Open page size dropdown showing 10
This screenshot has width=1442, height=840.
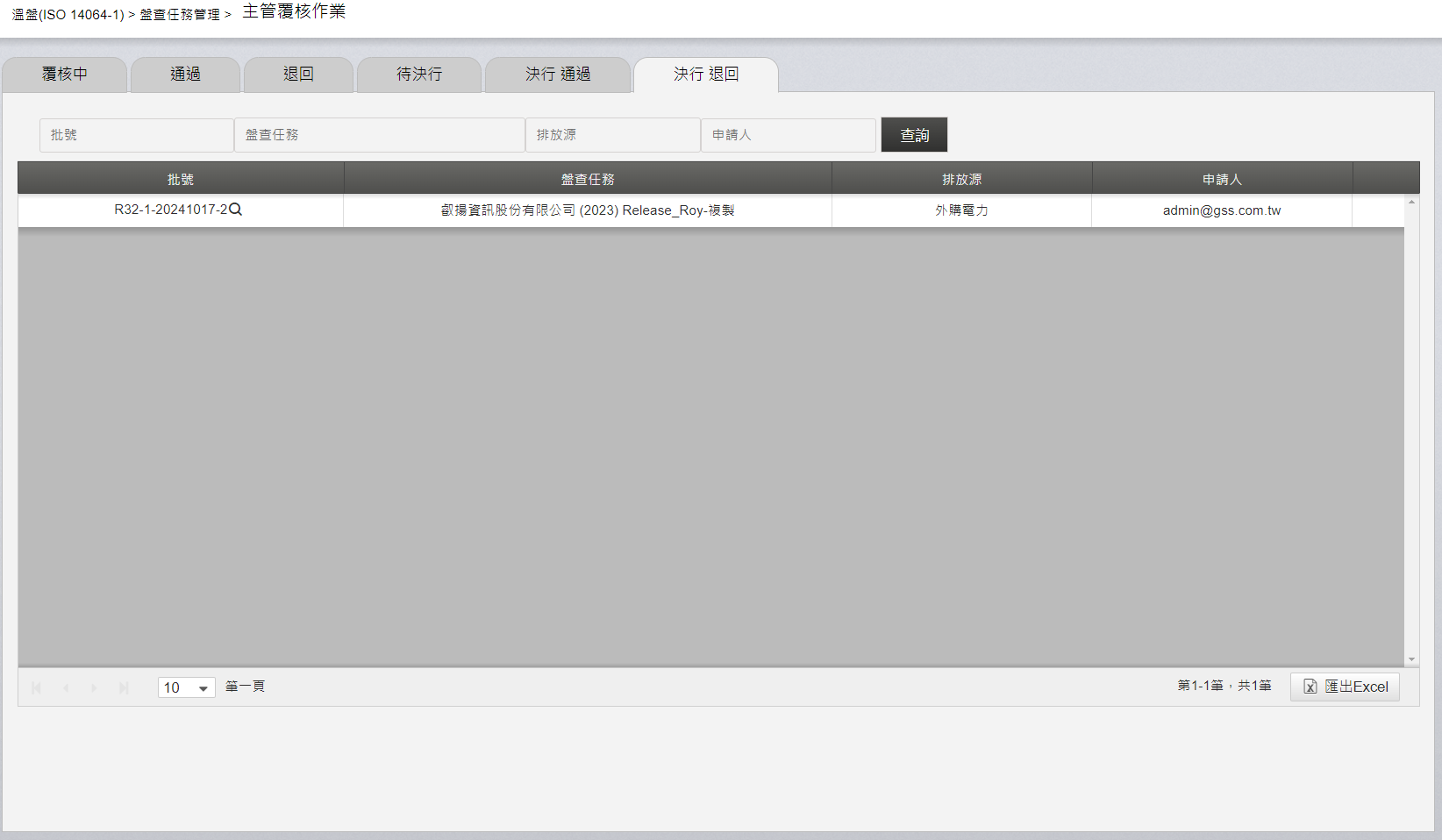pos(187,687)
